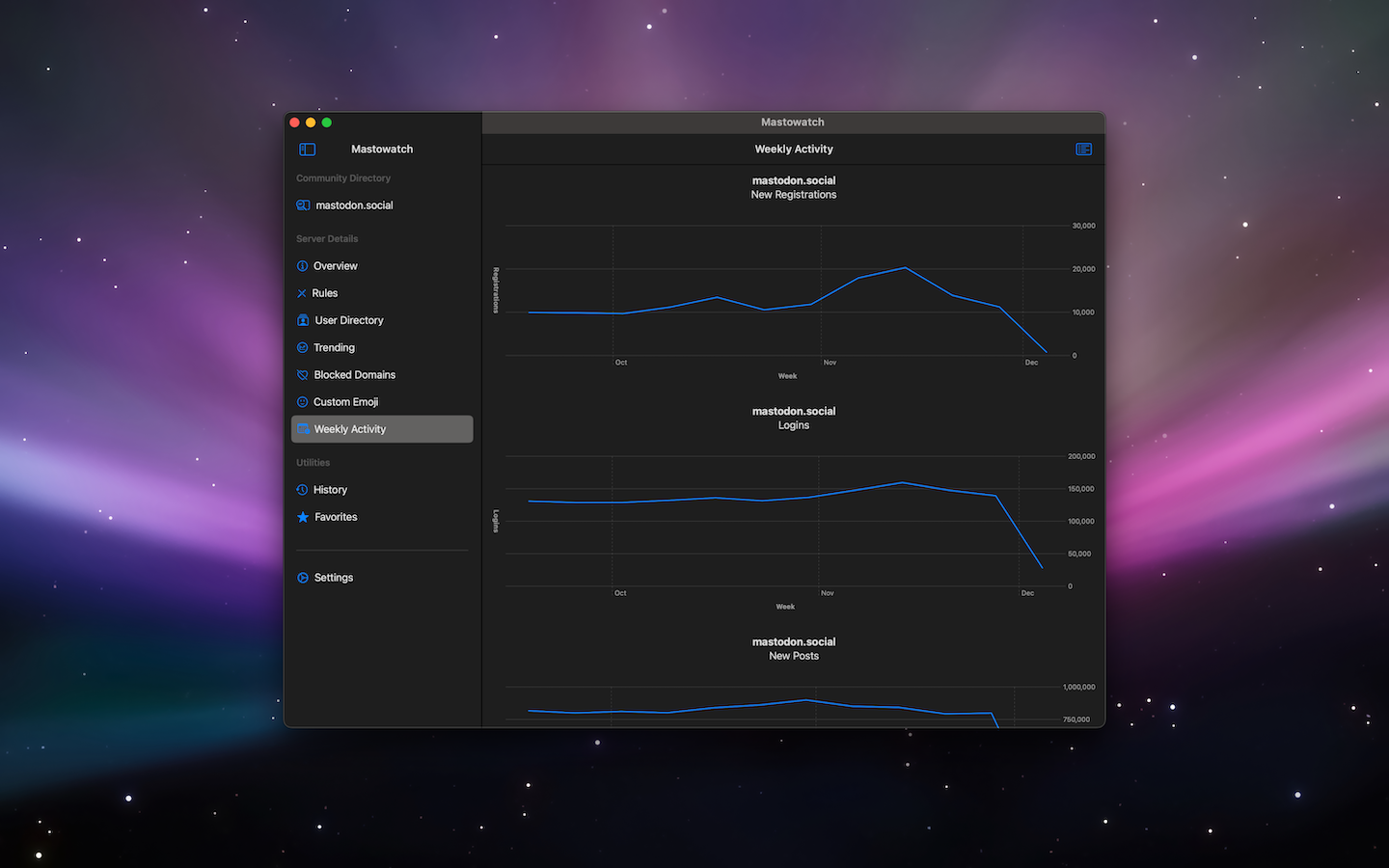1389x868 pixels.
Task: Show the User Directory
Action: (x=382, y=320)
